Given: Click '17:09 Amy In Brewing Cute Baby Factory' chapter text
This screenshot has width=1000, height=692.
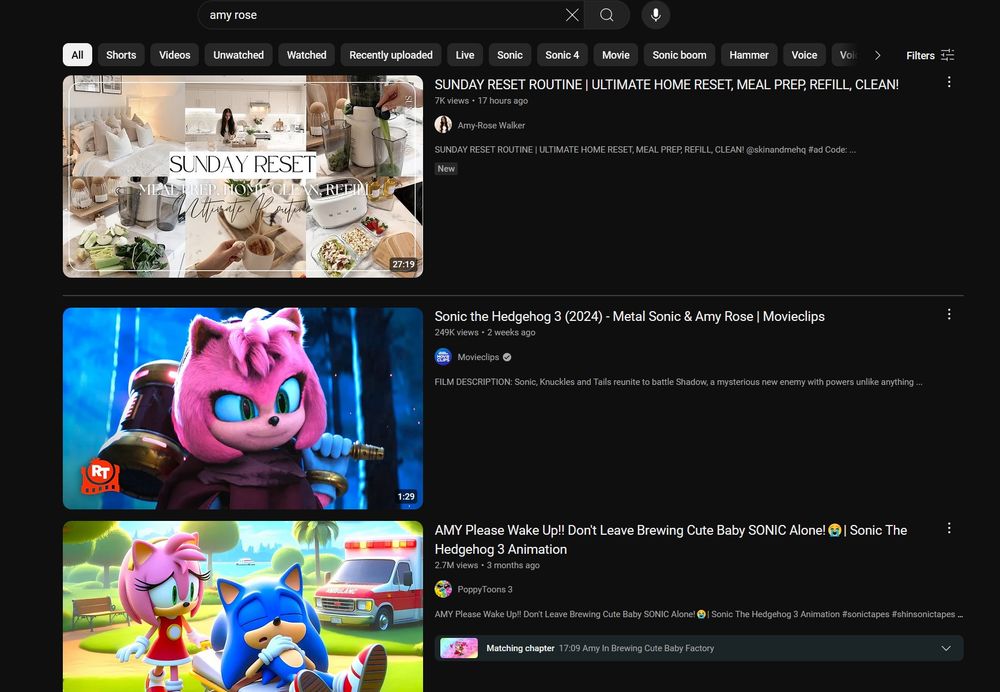Looking at the screenshot, I should coord(636,648).
